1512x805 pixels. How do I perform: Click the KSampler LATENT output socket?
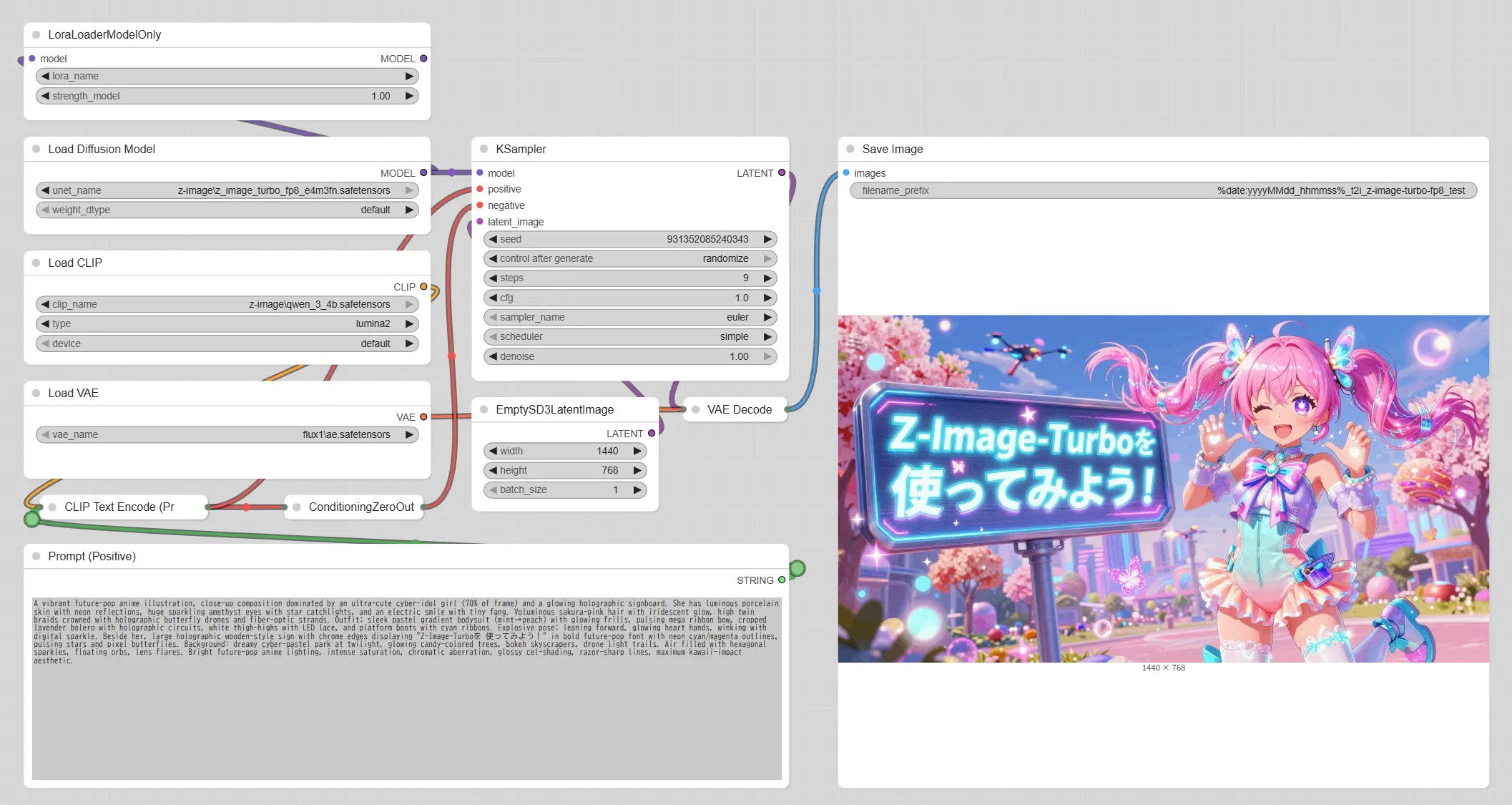click(782, 173)
